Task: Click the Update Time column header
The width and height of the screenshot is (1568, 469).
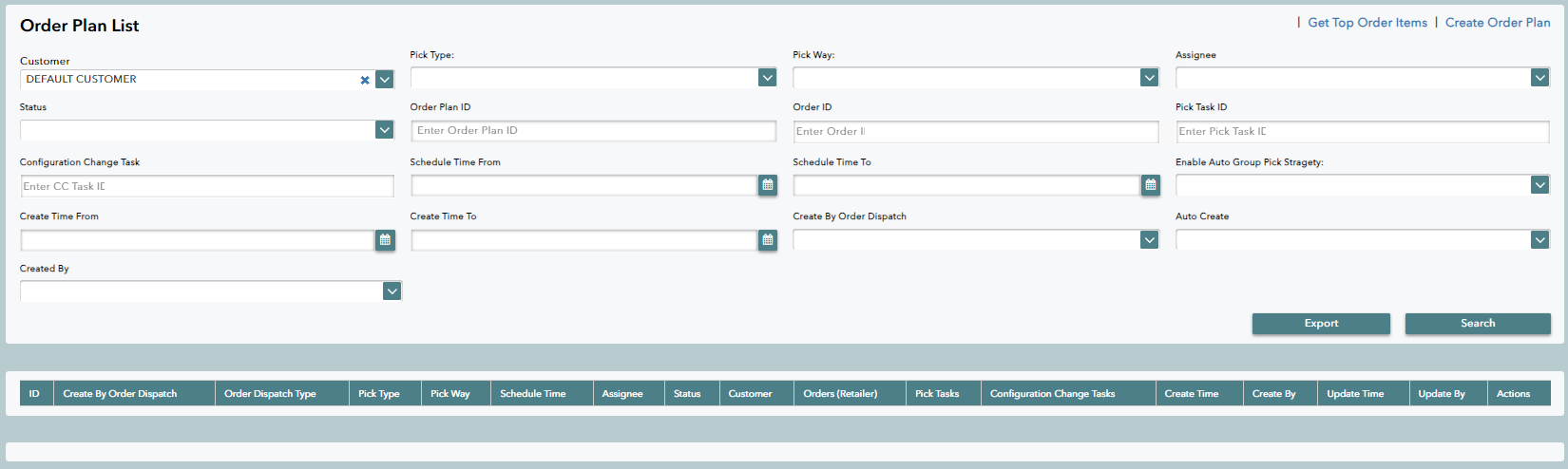Action: pyautogui.click(x=1363, y=393)
